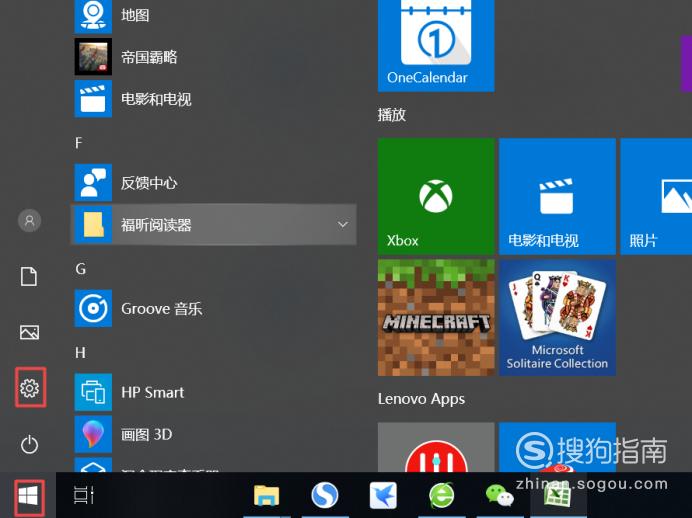Open the user account icon in sidebar
Screen dimensions: 692x518
[x=30, y=220]
